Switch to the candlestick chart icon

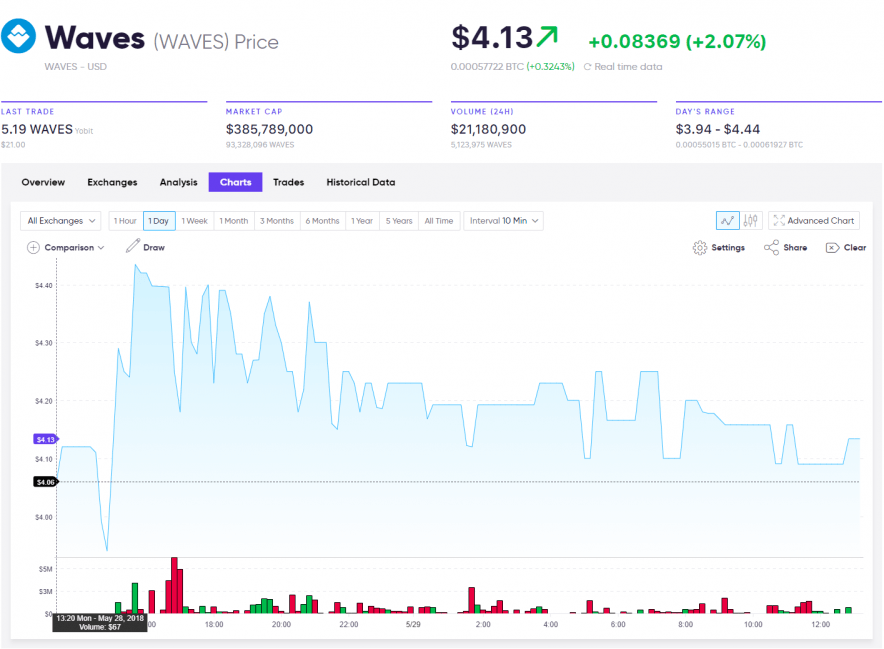[750, 220]
